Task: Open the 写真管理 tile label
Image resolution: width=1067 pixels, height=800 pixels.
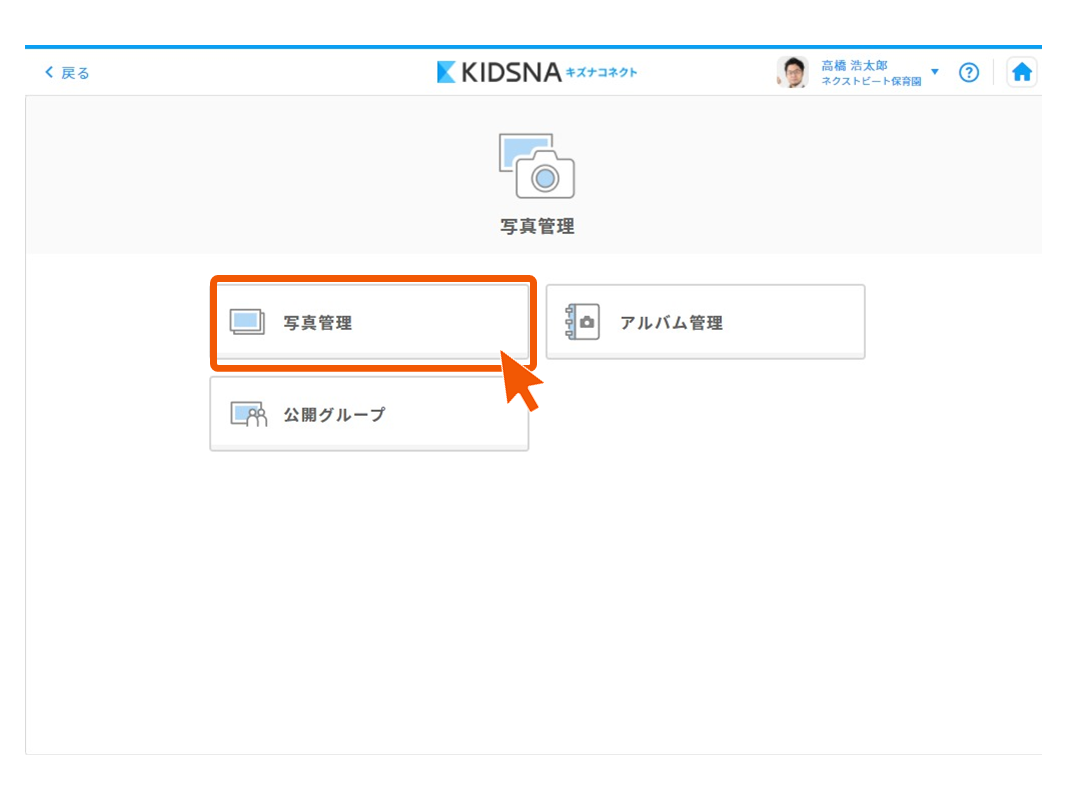Action: (x=318, y=323)
